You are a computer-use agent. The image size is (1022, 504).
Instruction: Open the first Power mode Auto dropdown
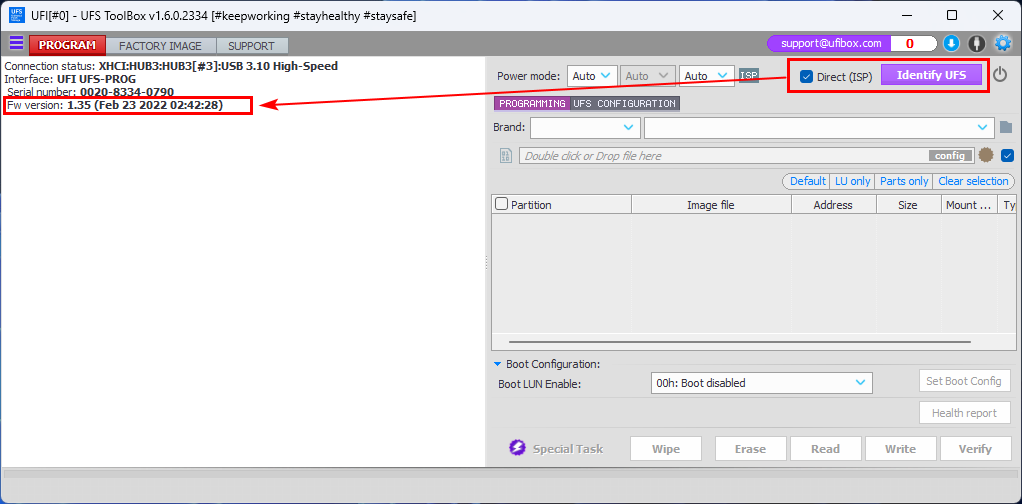point(592,76)
